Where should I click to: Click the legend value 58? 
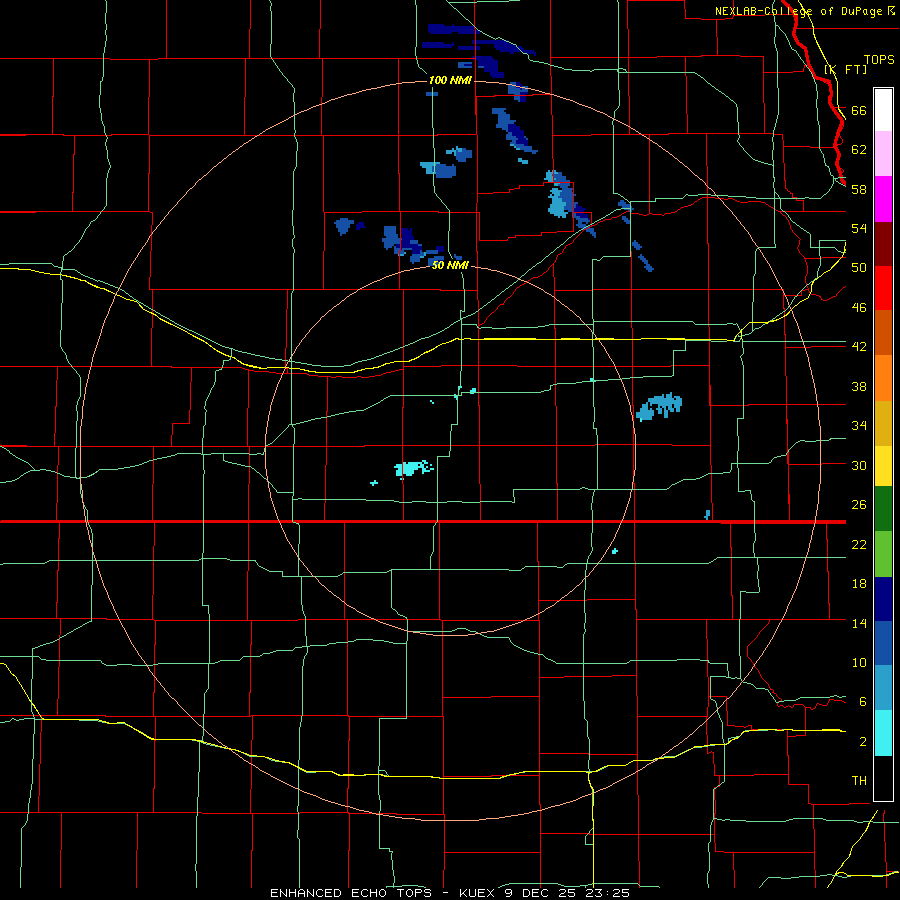[859, 189]
